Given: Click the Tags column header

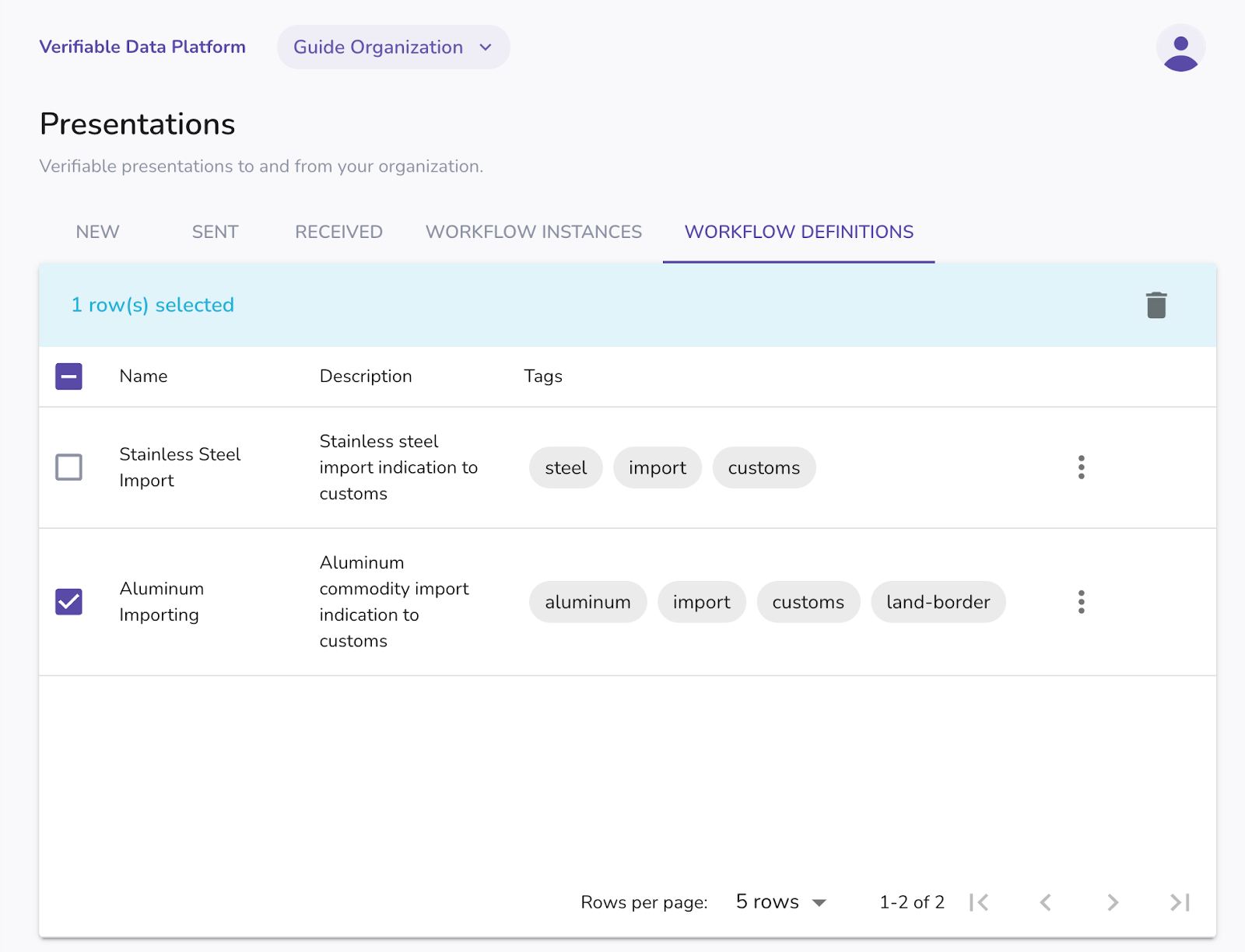Looking at the screenshot, I should 543,376.
